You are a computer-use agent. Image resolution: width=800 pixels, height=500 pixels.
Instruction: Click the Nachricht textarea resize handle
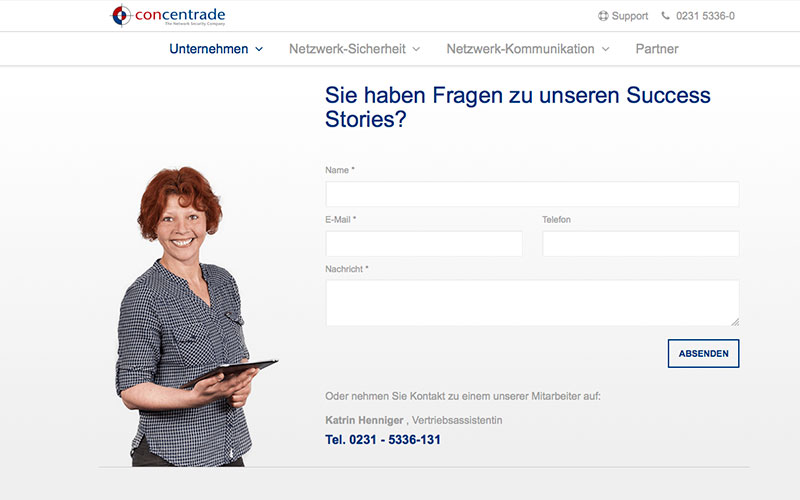pos(735,322)
